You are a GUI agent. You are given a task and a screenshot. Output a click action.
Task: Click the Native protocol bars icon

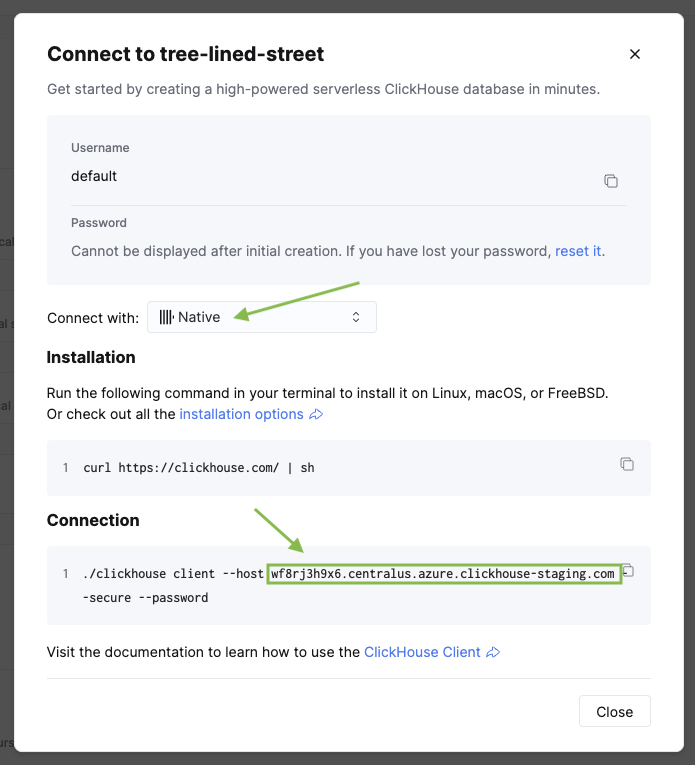tap(166, 317)
